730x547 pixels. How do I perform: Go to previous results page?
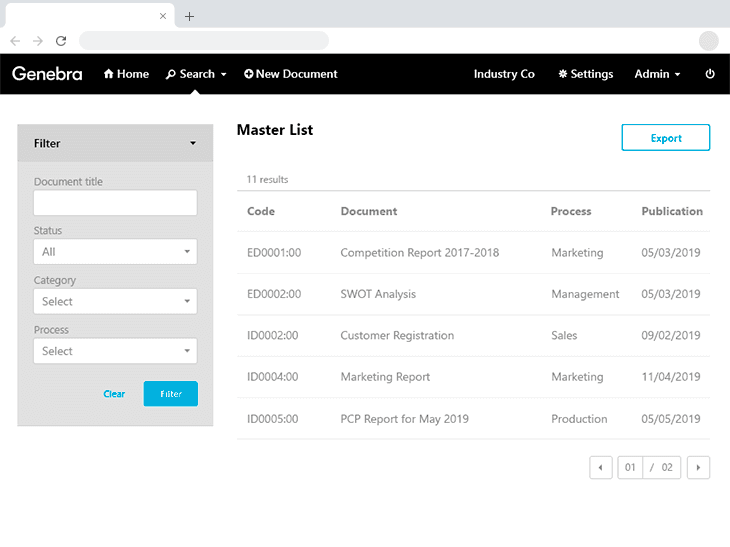point(601,467)
